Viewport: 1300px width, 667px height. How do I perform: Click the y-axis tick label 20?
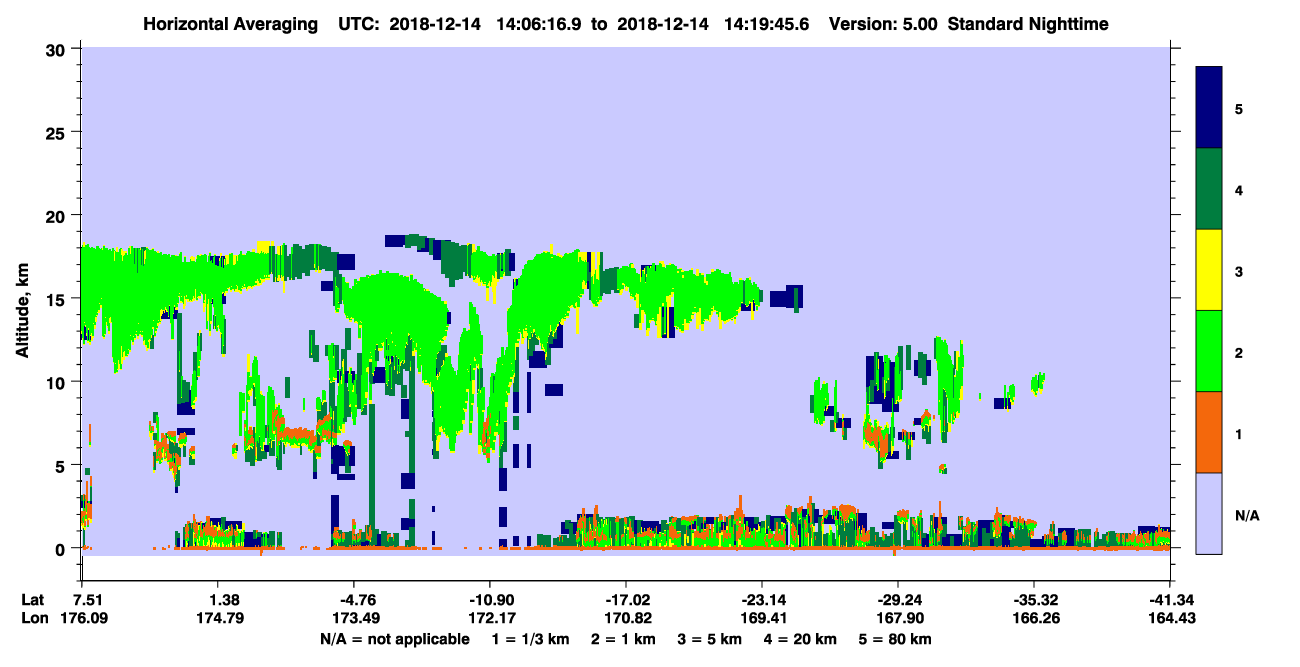(x=57, y=215)
